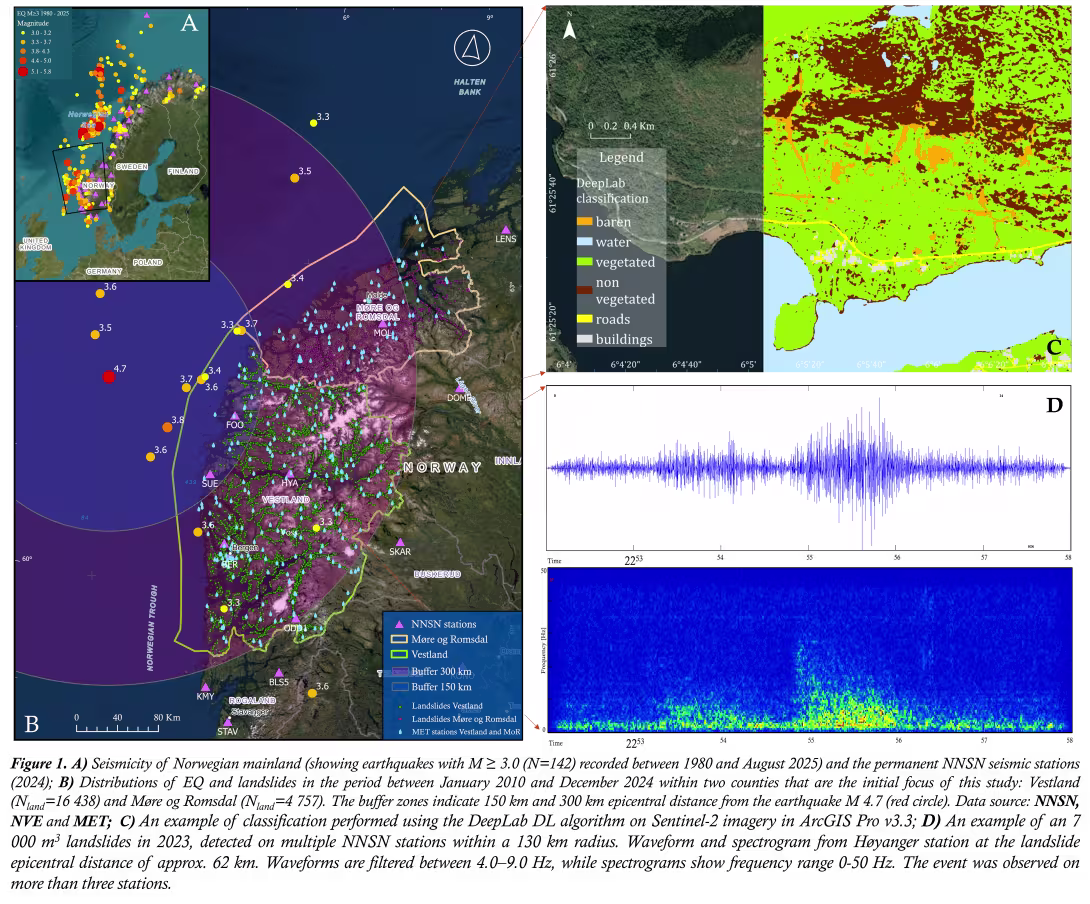Select the LENS station triangle marker

tap(506, 229)
